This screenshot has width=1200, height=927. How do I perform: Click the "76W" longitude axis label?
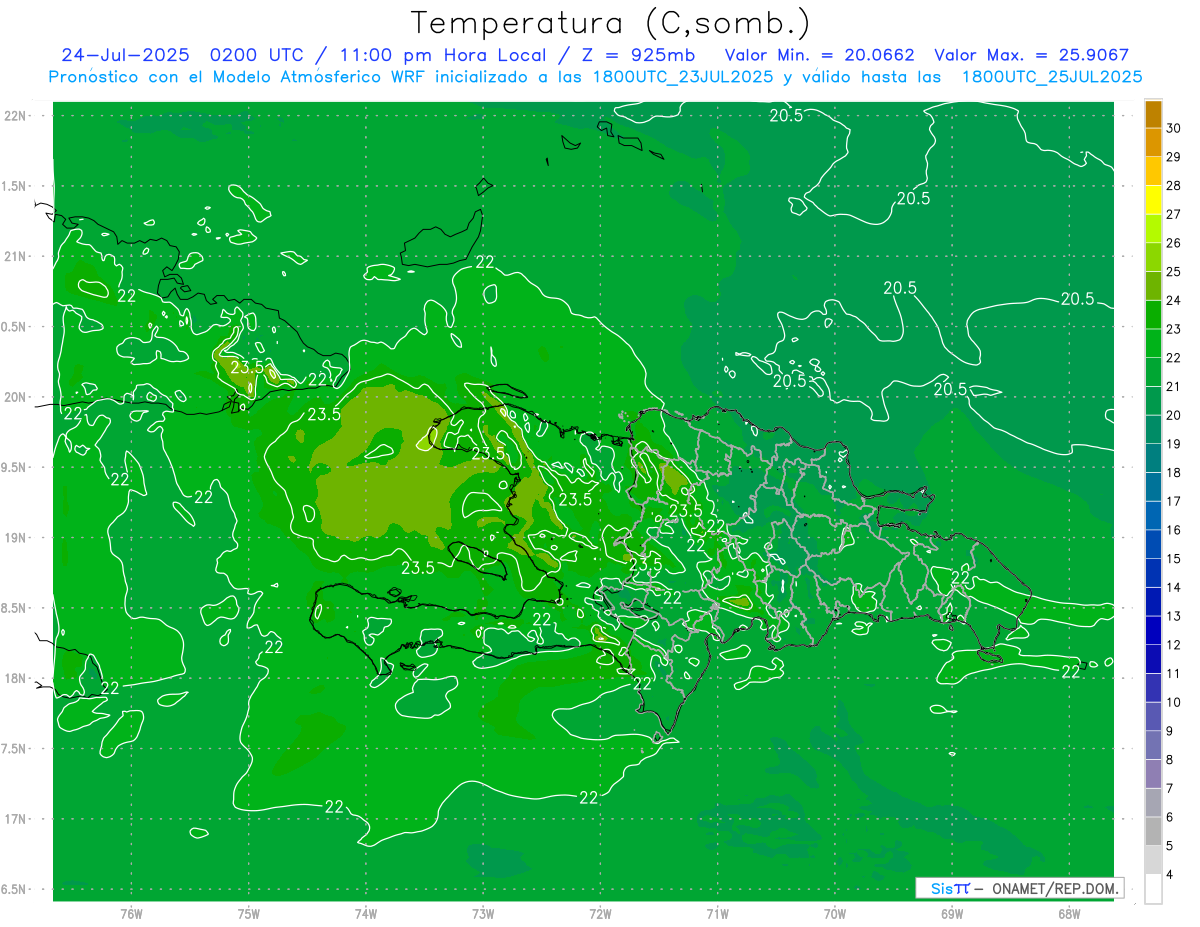point(131,913)
